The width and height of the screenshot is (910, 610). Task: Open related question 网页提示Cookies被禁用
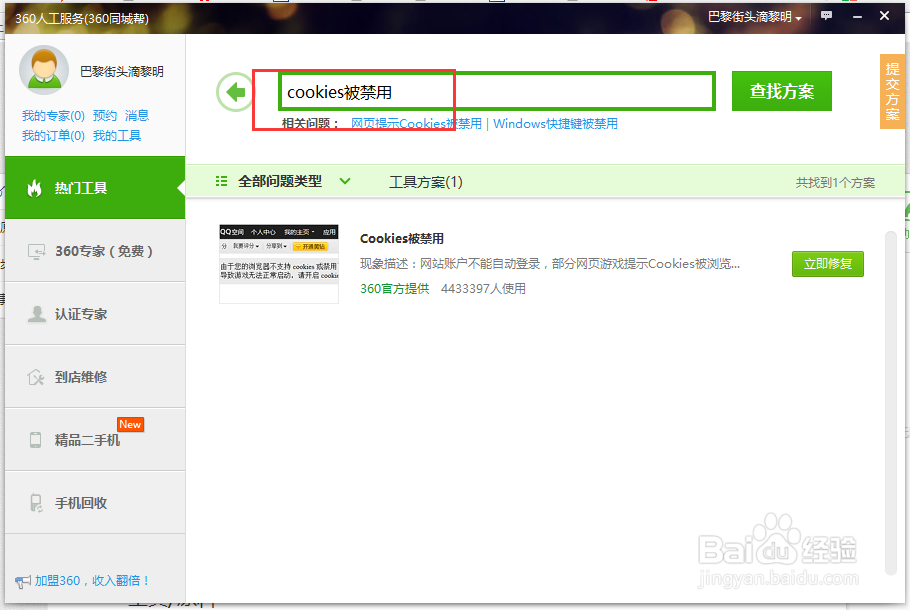coord(416,124)
